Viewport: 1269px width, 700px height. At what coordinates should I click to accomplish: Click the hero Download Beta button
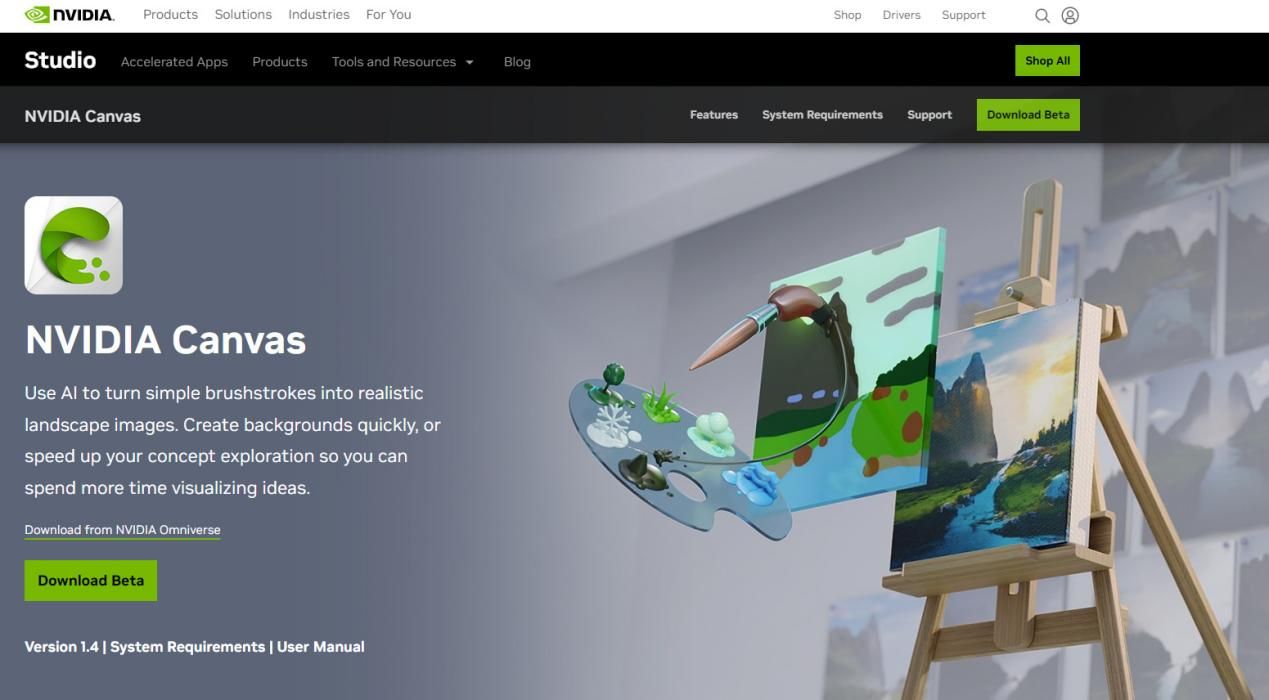pyautogui.click(x=91, y=581)
